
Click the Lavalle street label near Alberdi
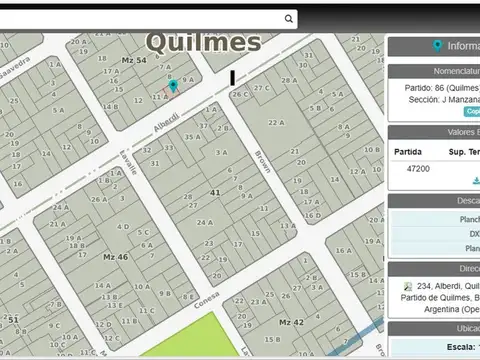pos(128,163)
